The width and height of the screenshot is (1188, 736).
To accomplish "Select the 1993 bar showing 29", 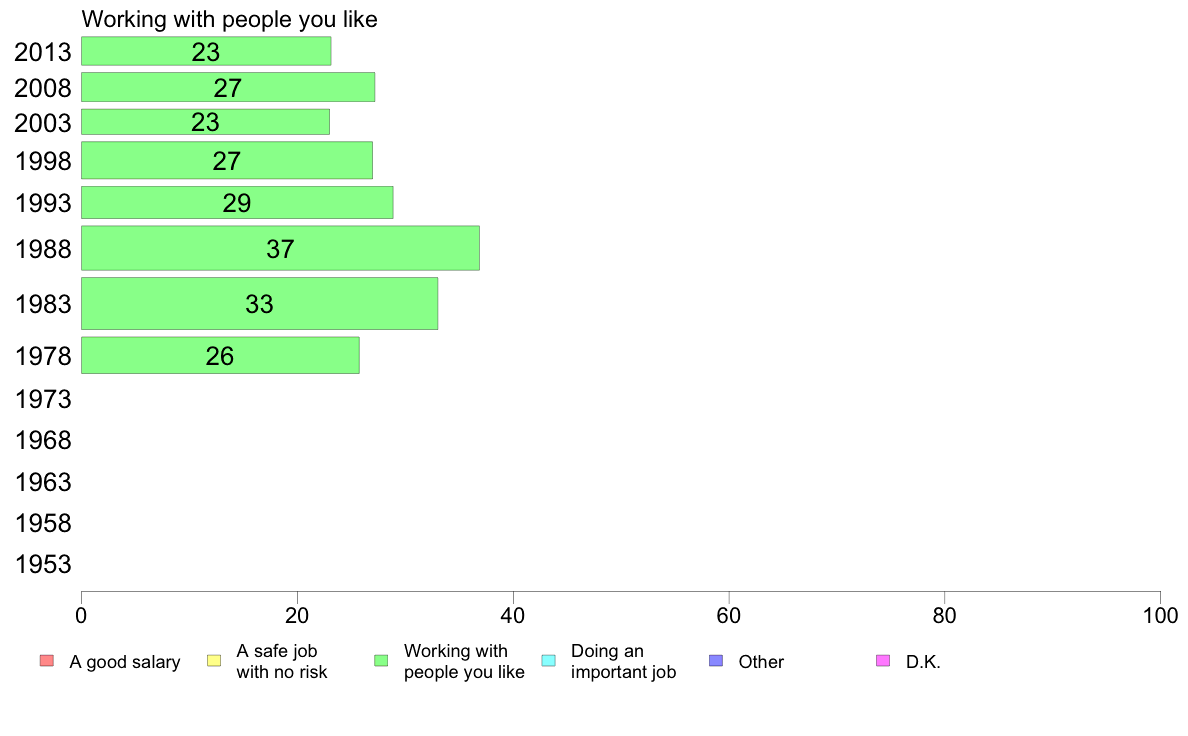I will [237, 202].
